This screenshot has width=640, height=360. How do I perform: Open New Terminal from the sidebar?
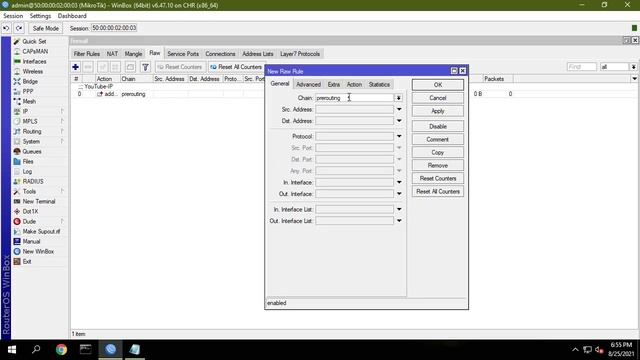click(x=39, y=201)
